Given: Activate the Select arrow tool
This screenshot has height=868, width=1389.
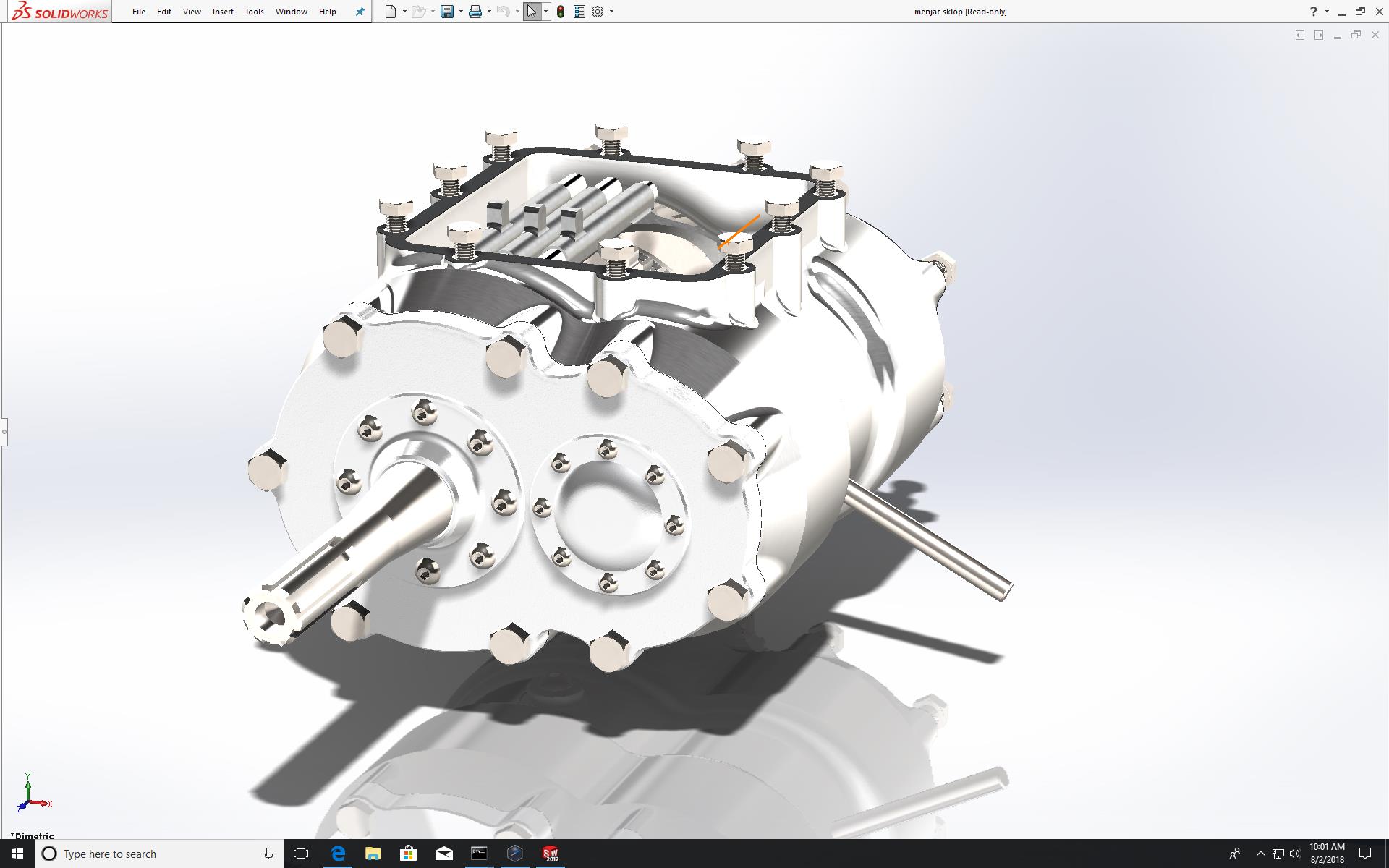Looking at the screenshot, I should coord(532,12).
